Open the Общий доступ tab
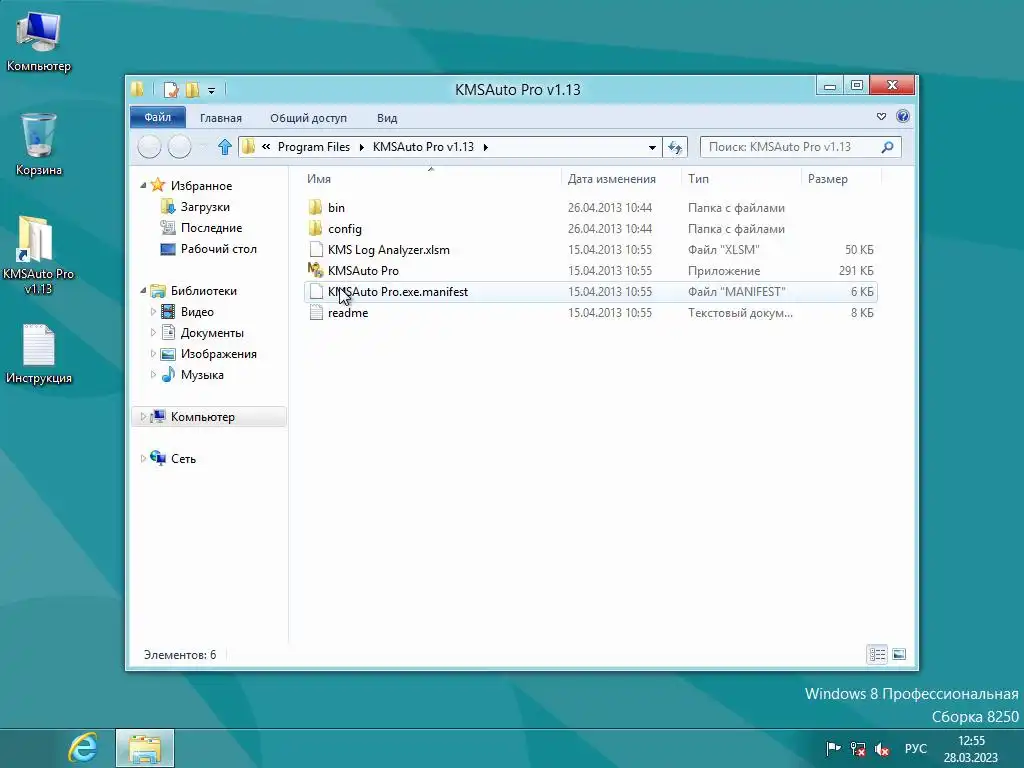This screenshot has width=1024, height=768. 308,118
